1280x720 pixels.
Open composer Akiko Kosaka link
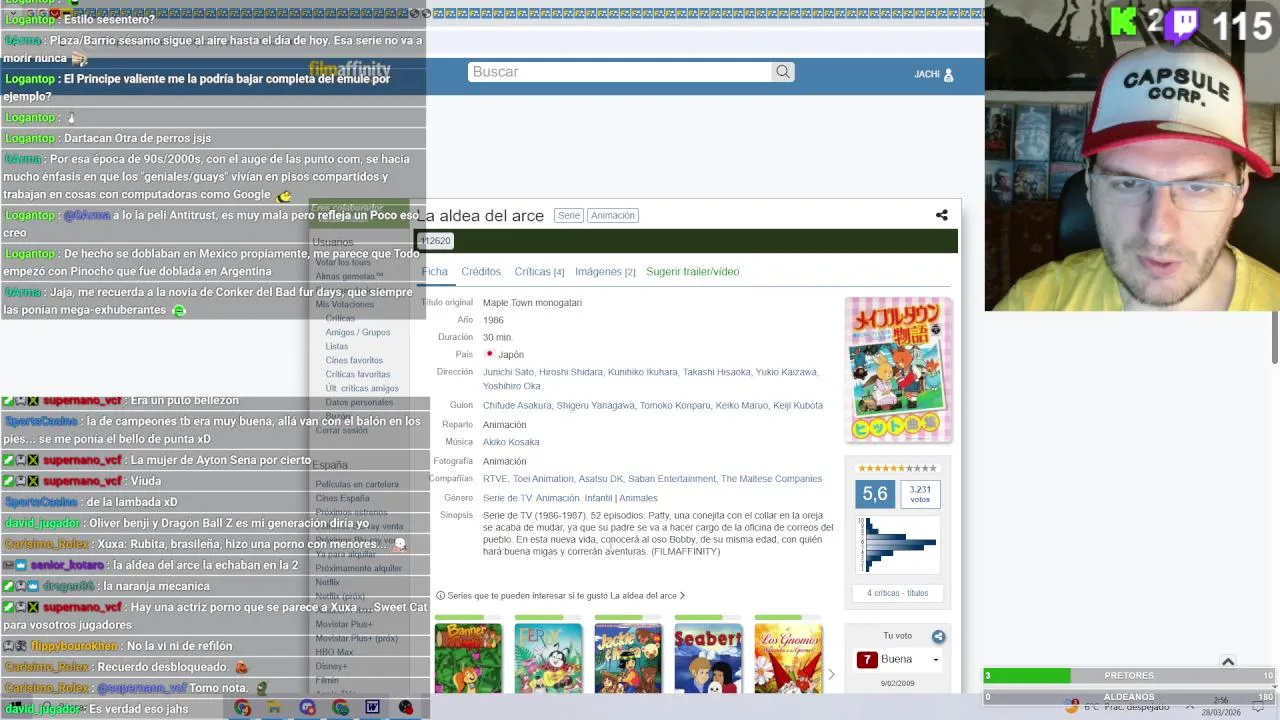[511, 442]
